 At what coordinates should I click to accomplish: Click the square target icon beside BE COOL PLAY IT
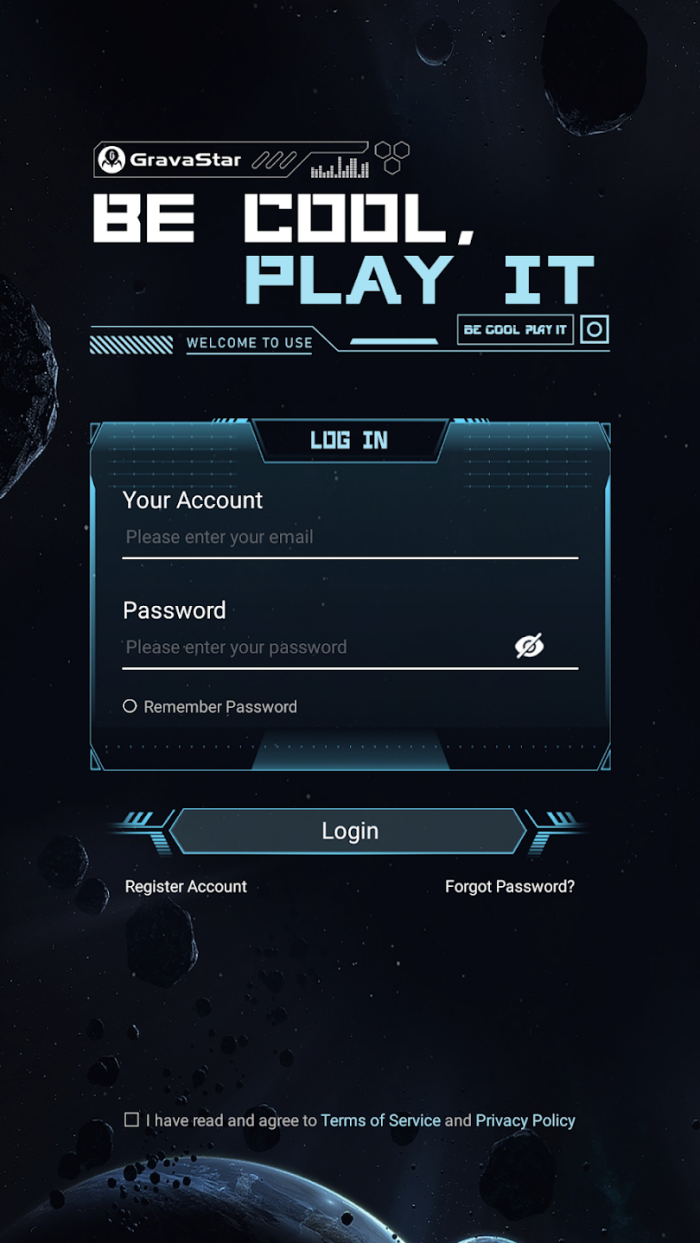pyautogui.click(x=594, y=329)
